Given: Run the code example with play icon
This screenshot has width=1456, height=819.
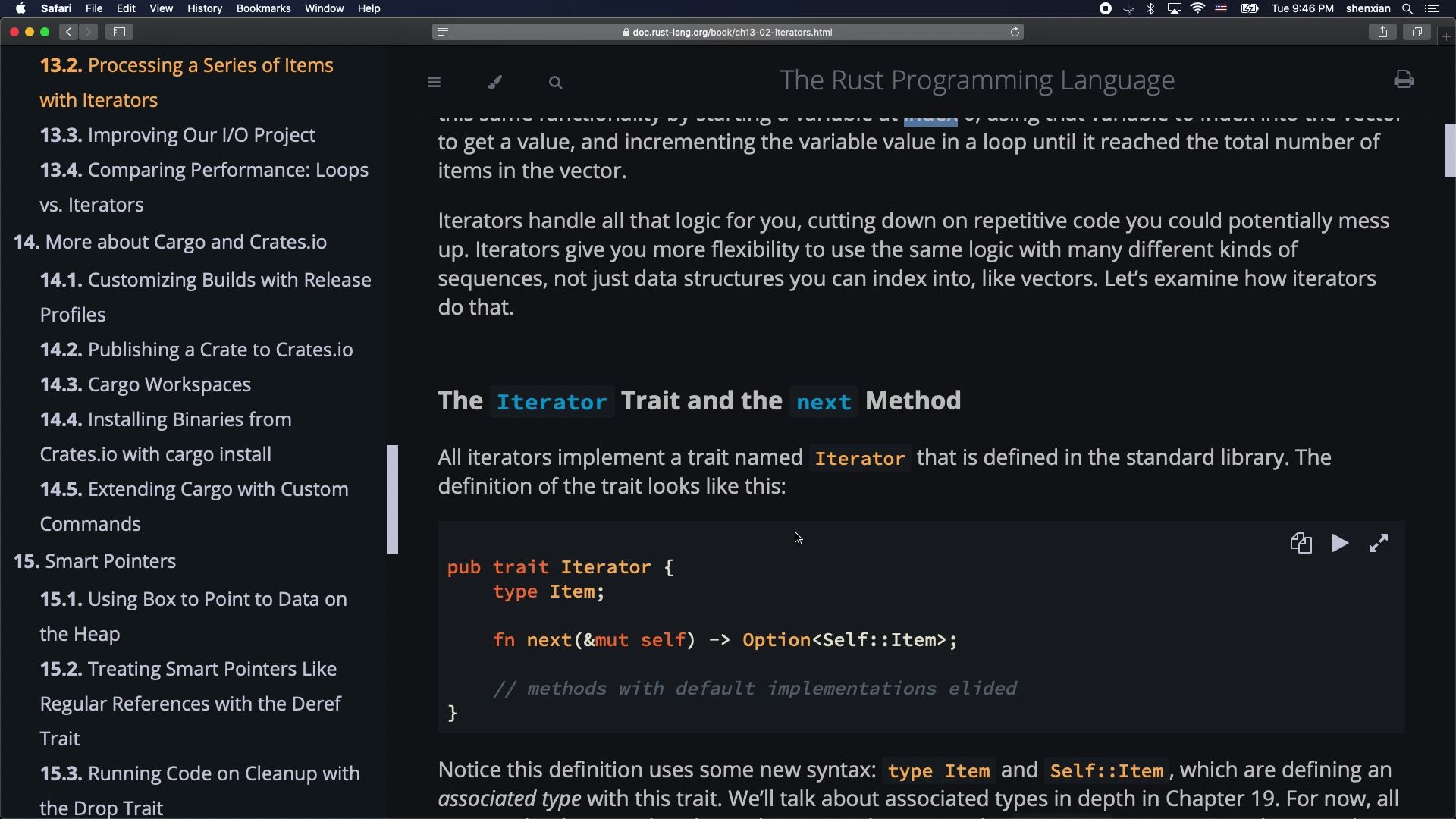Looking at the screenshot, I should pyautogui.click(x=1340, y=543).
